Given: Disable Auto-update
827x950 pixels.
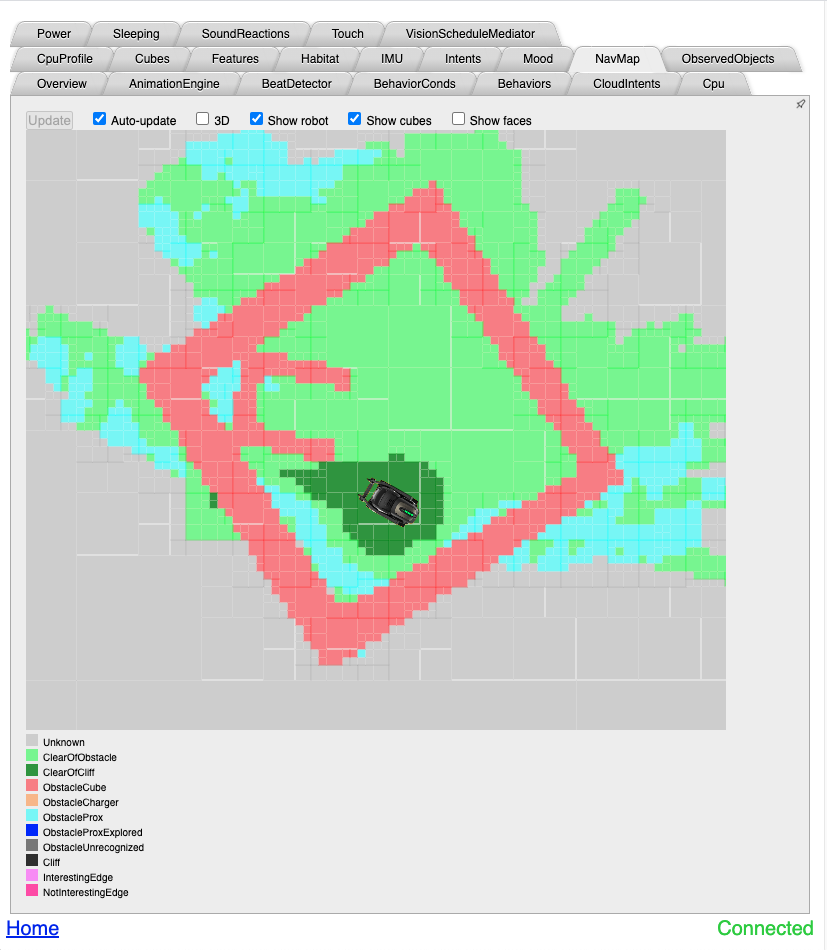Looking at the screenshot, I should [x=98, y=119].
